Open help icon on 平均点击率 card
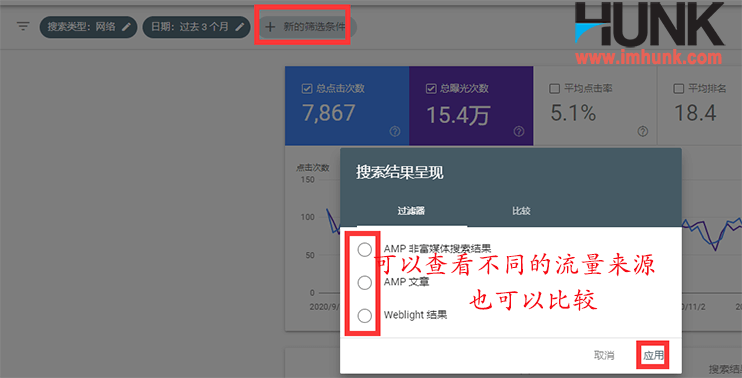This screenshot has height=378, width=742. (643, 132)
